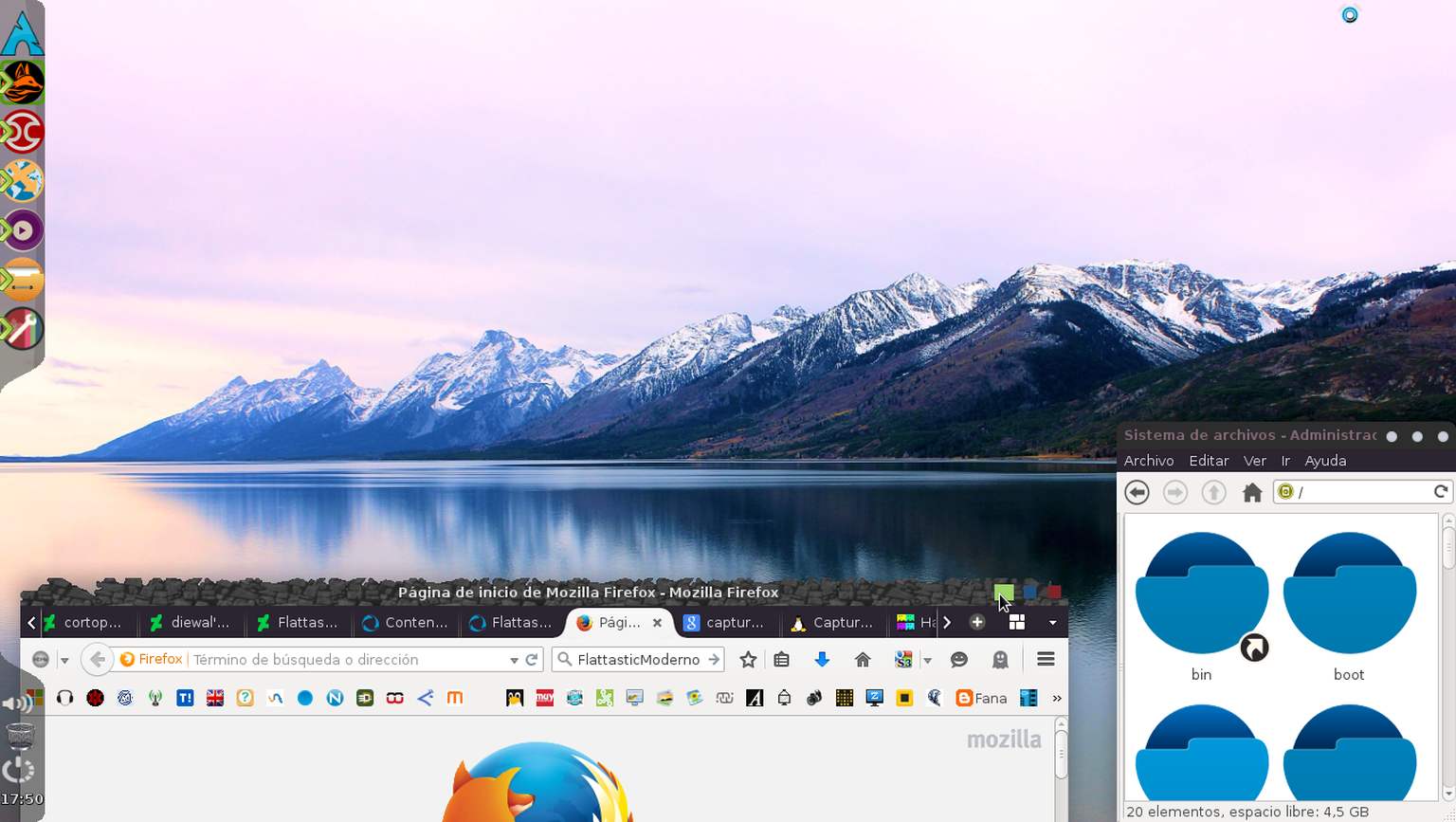Open the purple media player dock icon
1456x822 pixels.
[x=22, y=230]
